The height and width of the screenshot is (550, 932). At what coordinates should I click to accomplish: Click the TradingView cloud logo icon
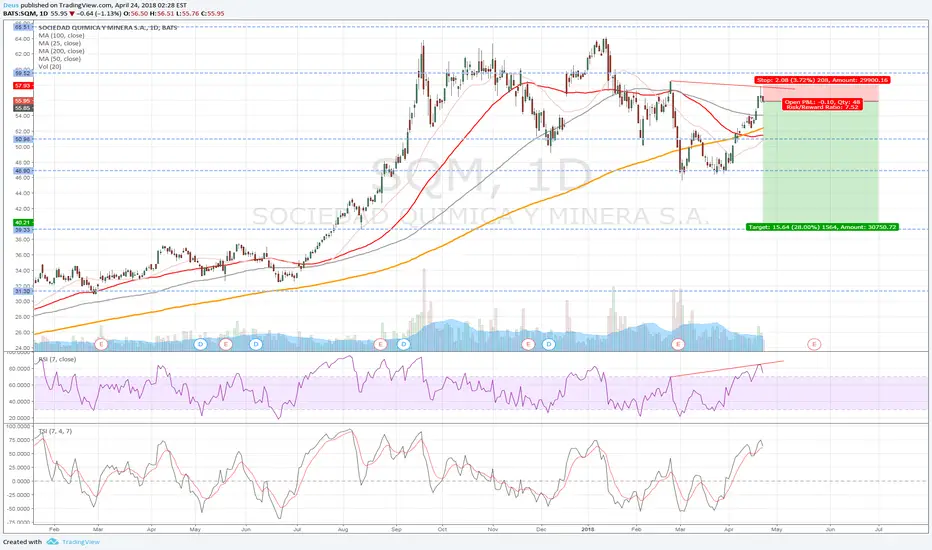click(52, 542)
